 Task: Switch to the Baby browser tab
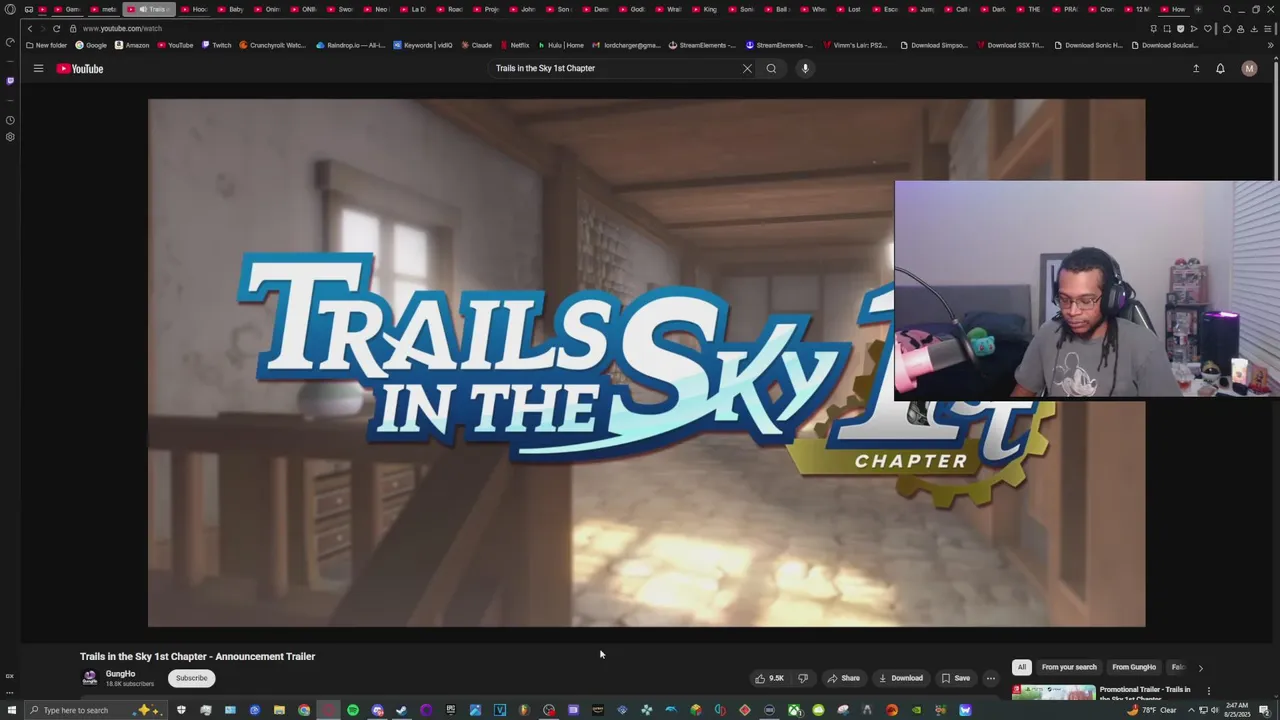(x=229, y=9)
